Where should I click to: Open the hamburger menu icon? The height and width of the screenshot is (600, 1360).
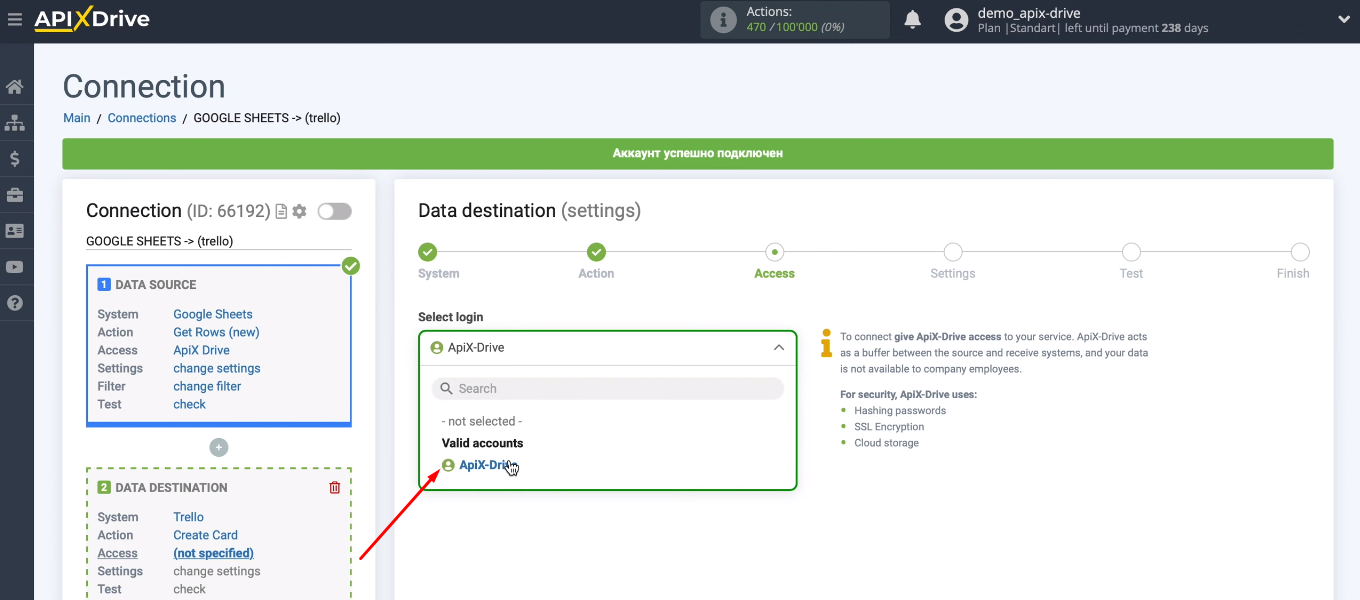coord(14,19)
